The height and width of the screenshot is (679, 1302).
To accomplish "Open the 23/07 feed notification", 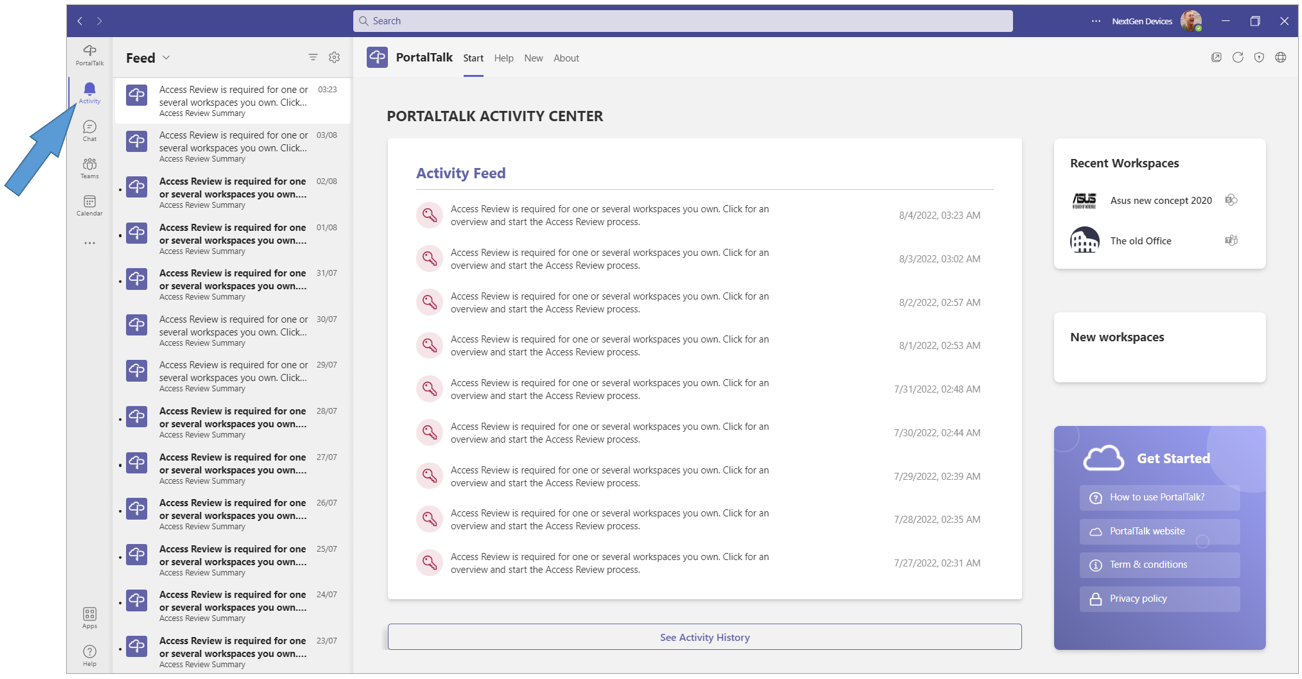I will coord(233,652).
